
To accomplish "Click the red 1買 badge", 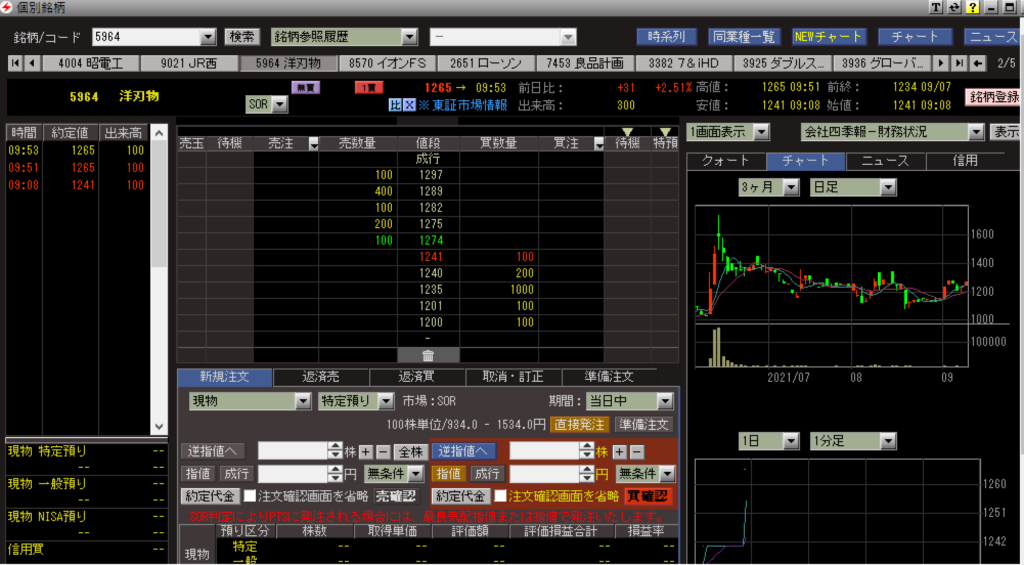I will point(369,87).
